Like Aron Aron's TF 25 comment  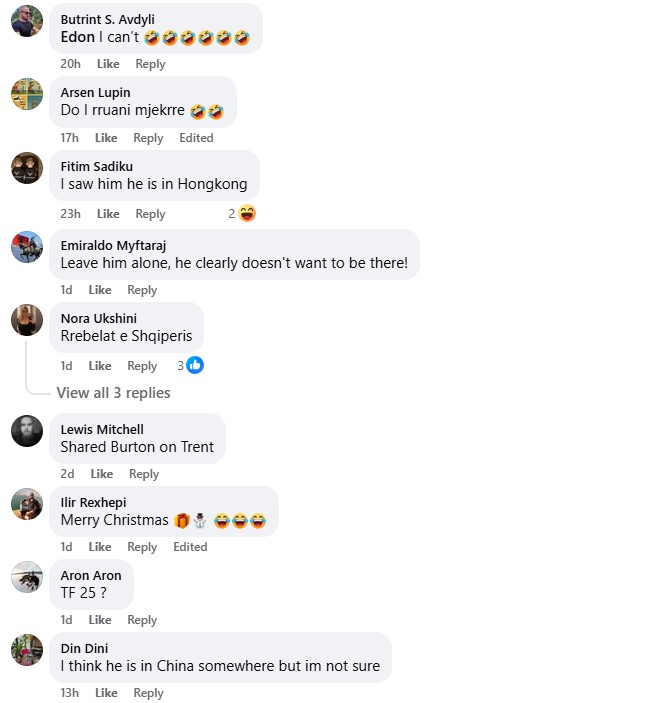coord(100,620)
